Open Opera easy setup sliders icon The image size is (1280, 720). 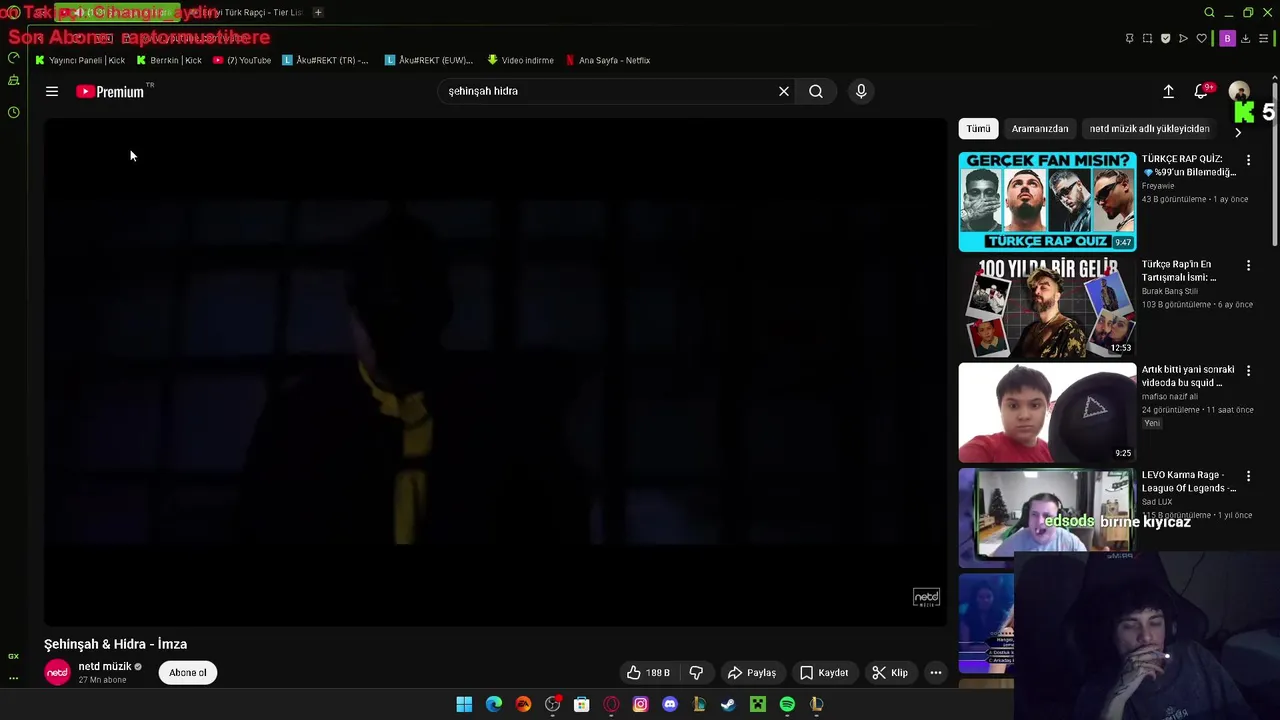1264,38
